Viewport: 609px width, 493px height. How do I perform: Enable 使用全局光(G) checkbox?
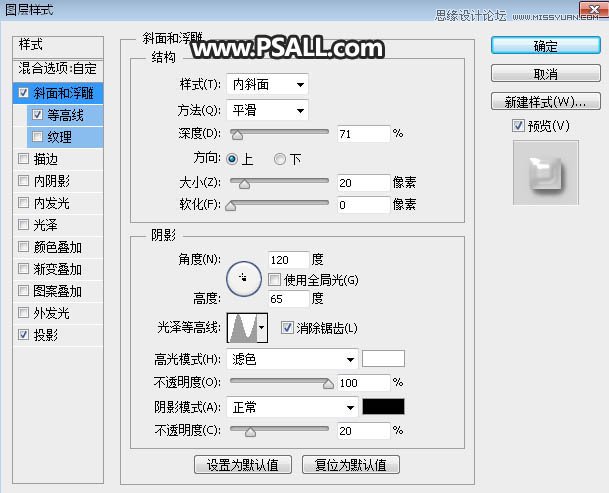point(274,279)
